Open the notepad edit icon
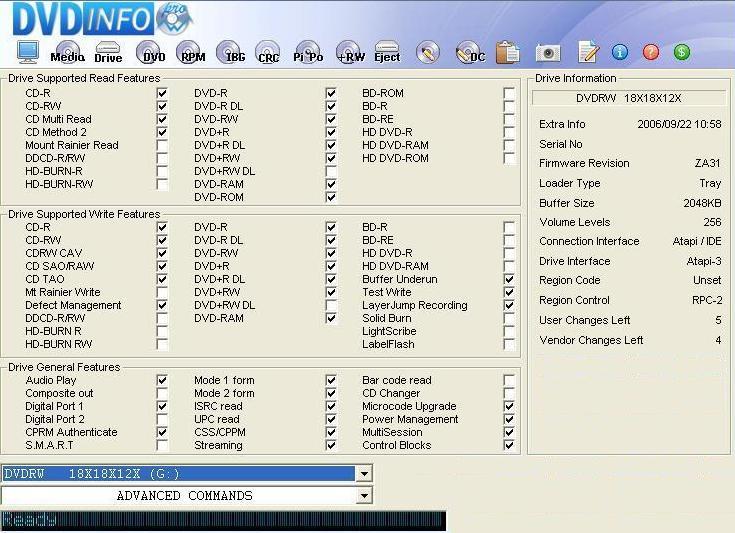The width and height of the screenshot is (735, 533). click(588, 52)
